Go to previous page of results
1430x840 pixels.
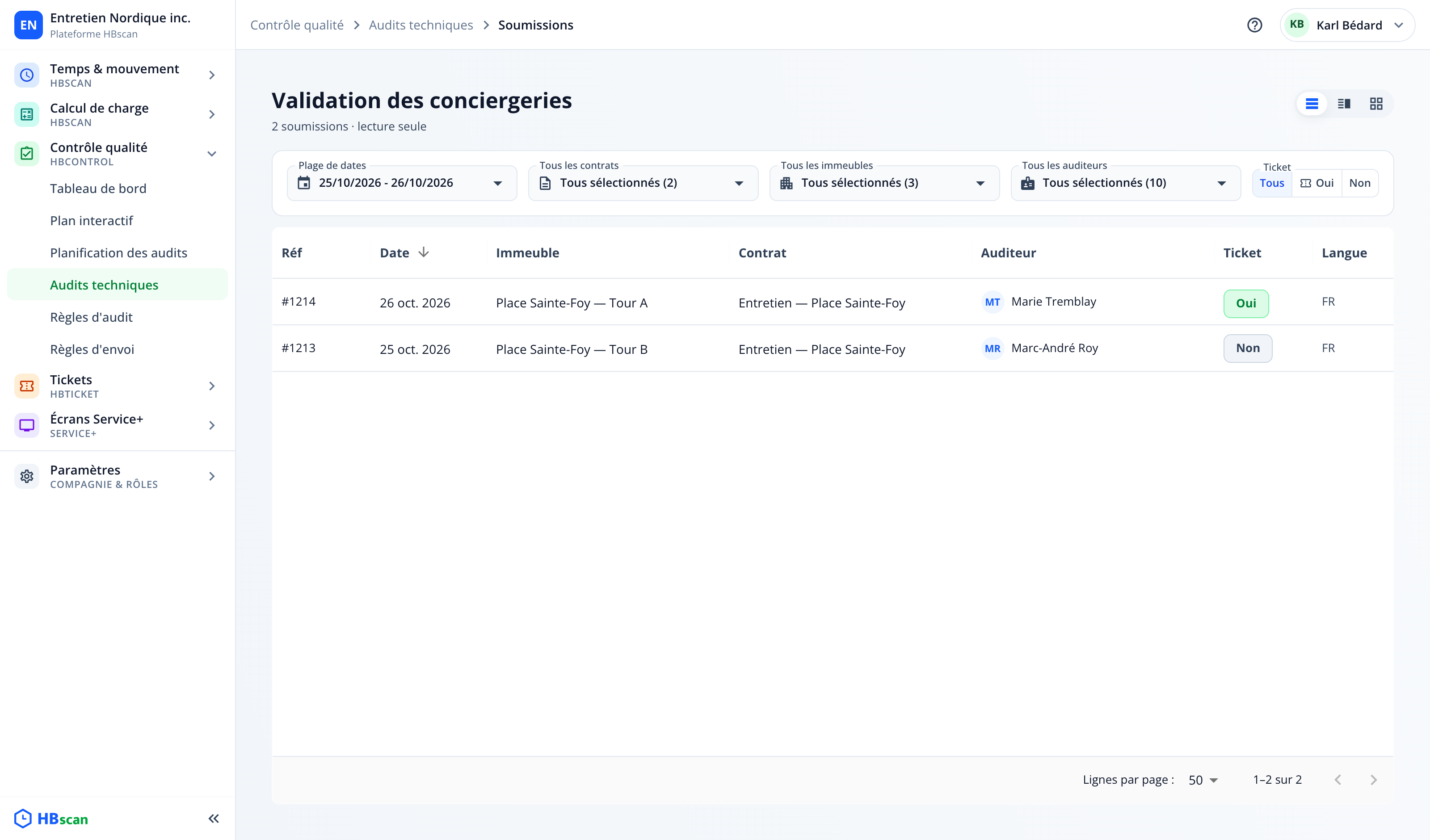pos(1337,780)
